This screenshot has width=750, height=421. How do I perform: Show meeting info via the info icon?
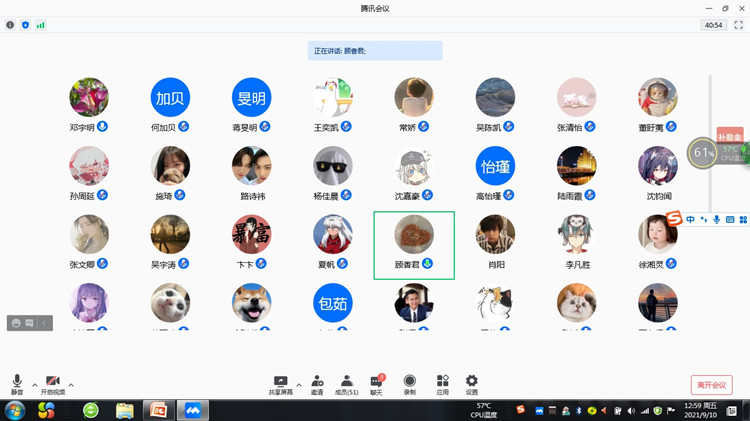pos(10,25)
